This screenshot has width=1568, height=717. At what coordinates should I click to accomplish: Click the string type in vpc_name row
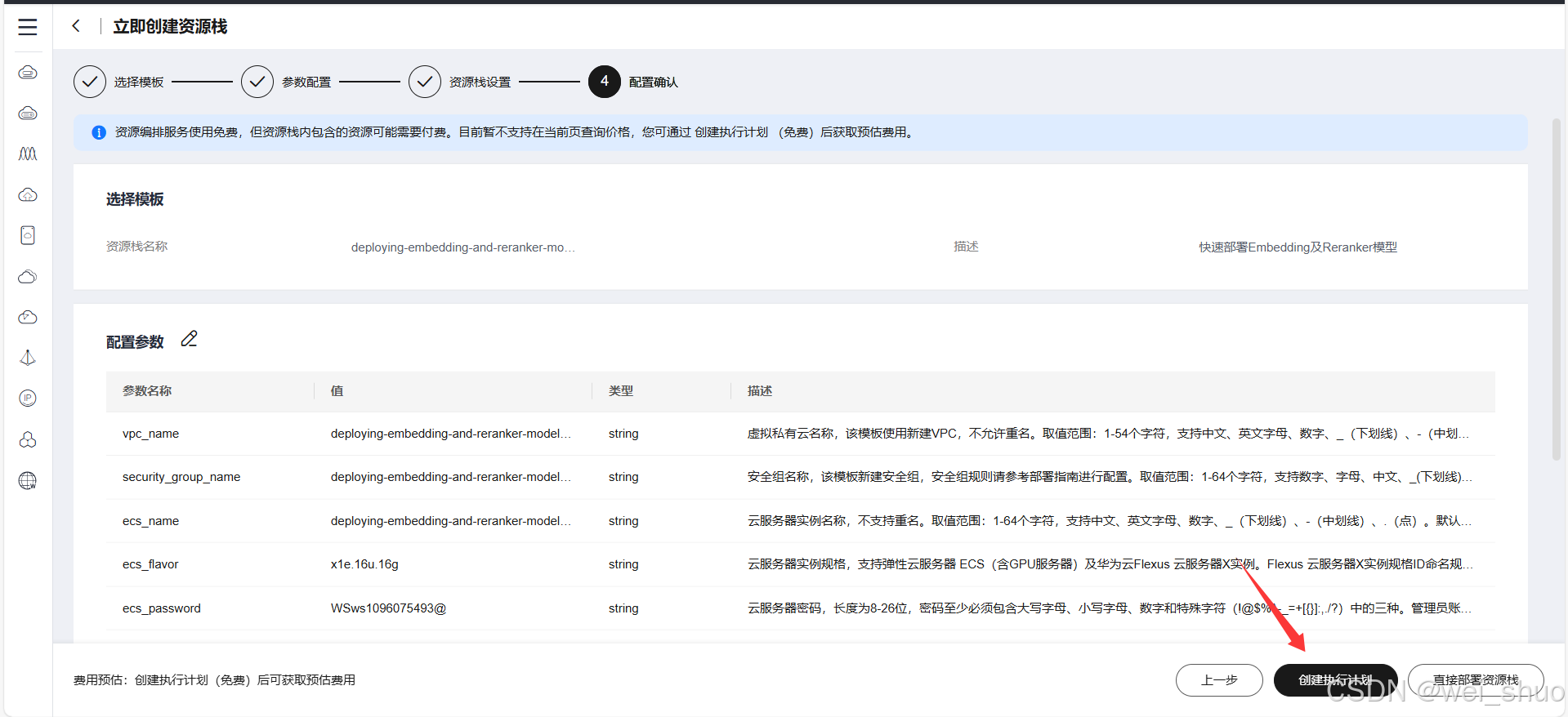point(623,434)
